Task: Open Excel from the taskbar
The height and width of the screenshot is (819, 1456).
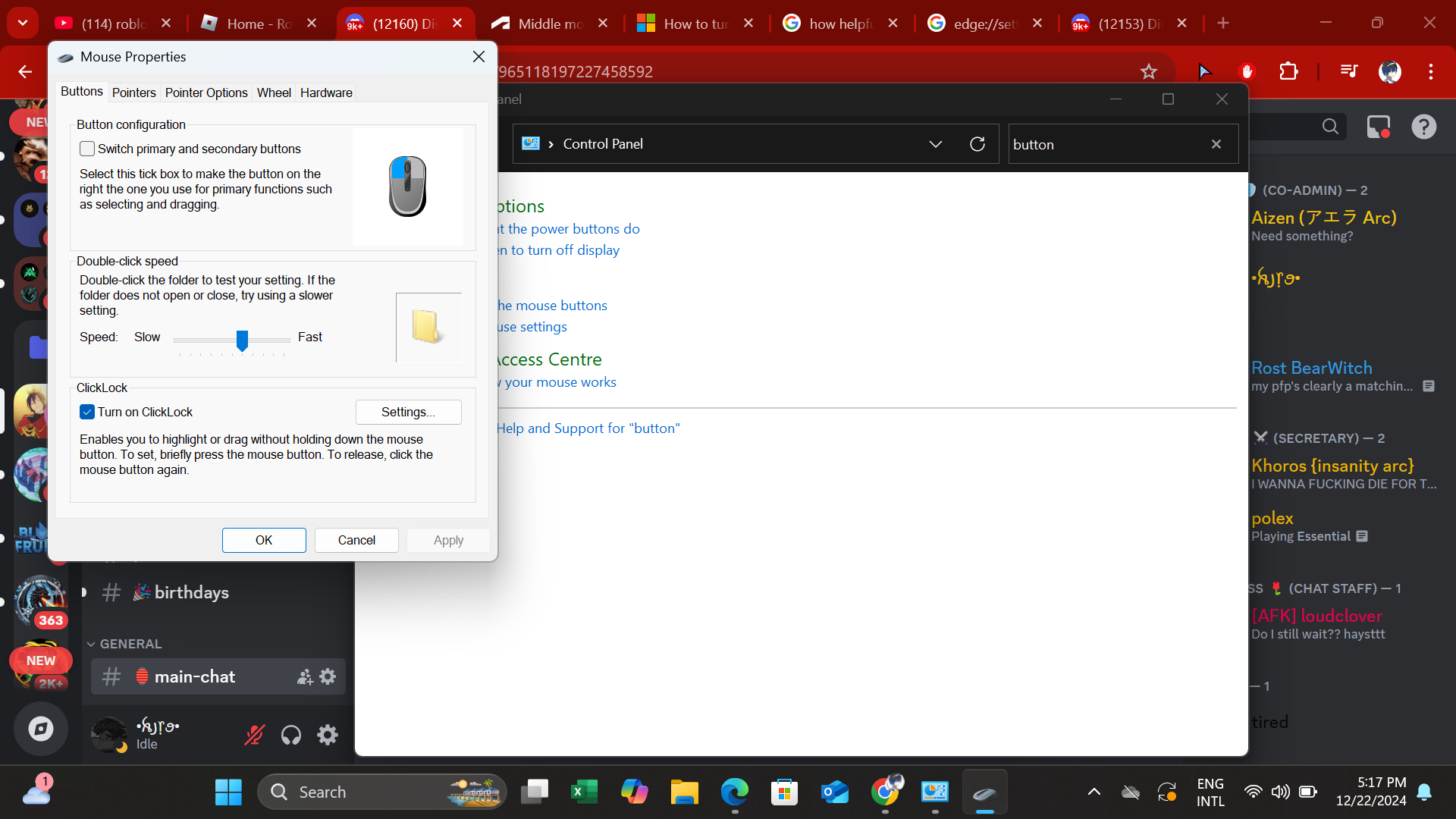Action: [x=584, y=792]
